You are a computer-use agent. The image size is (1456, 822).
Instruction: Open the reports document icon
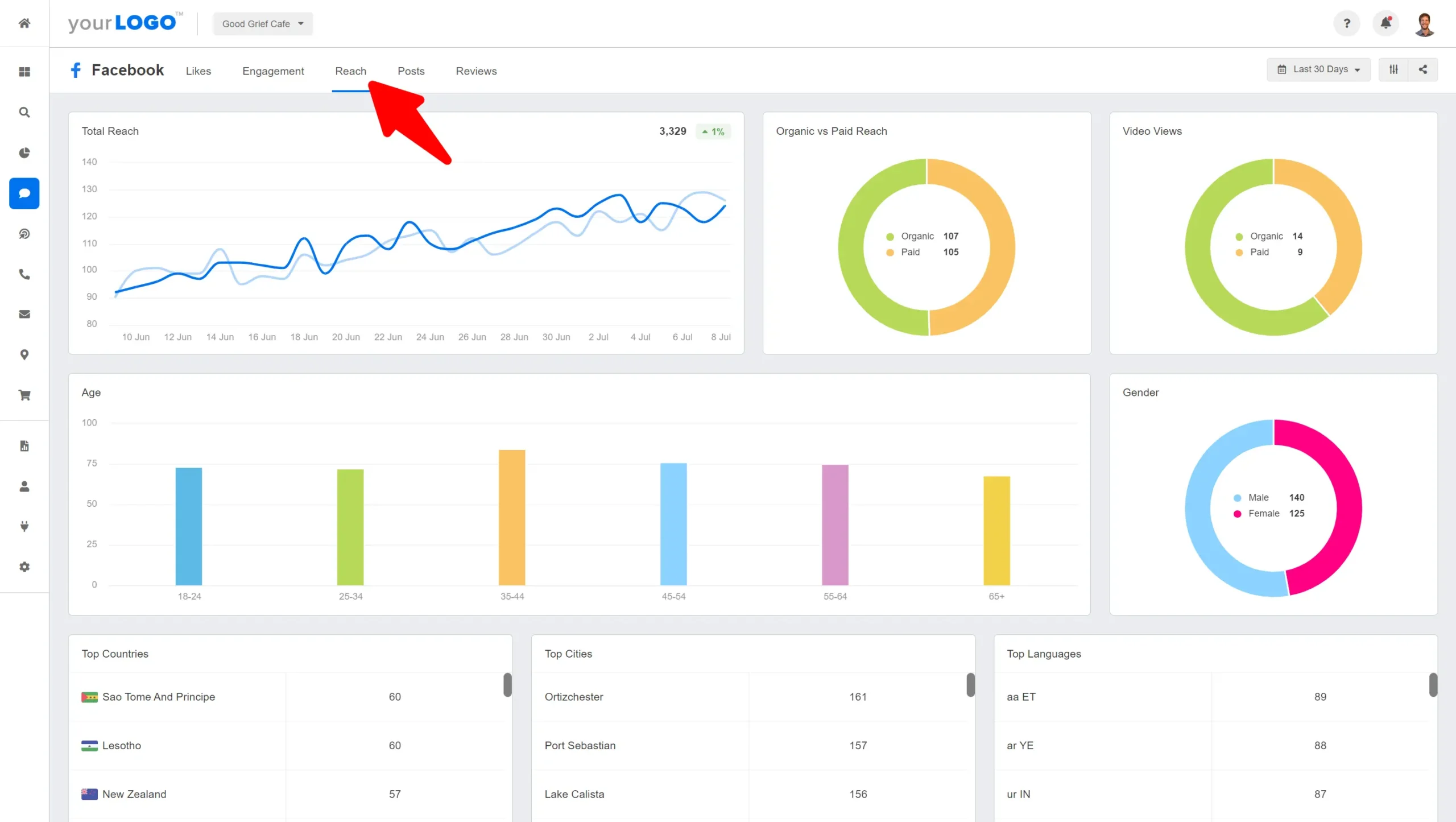point(24,445)
